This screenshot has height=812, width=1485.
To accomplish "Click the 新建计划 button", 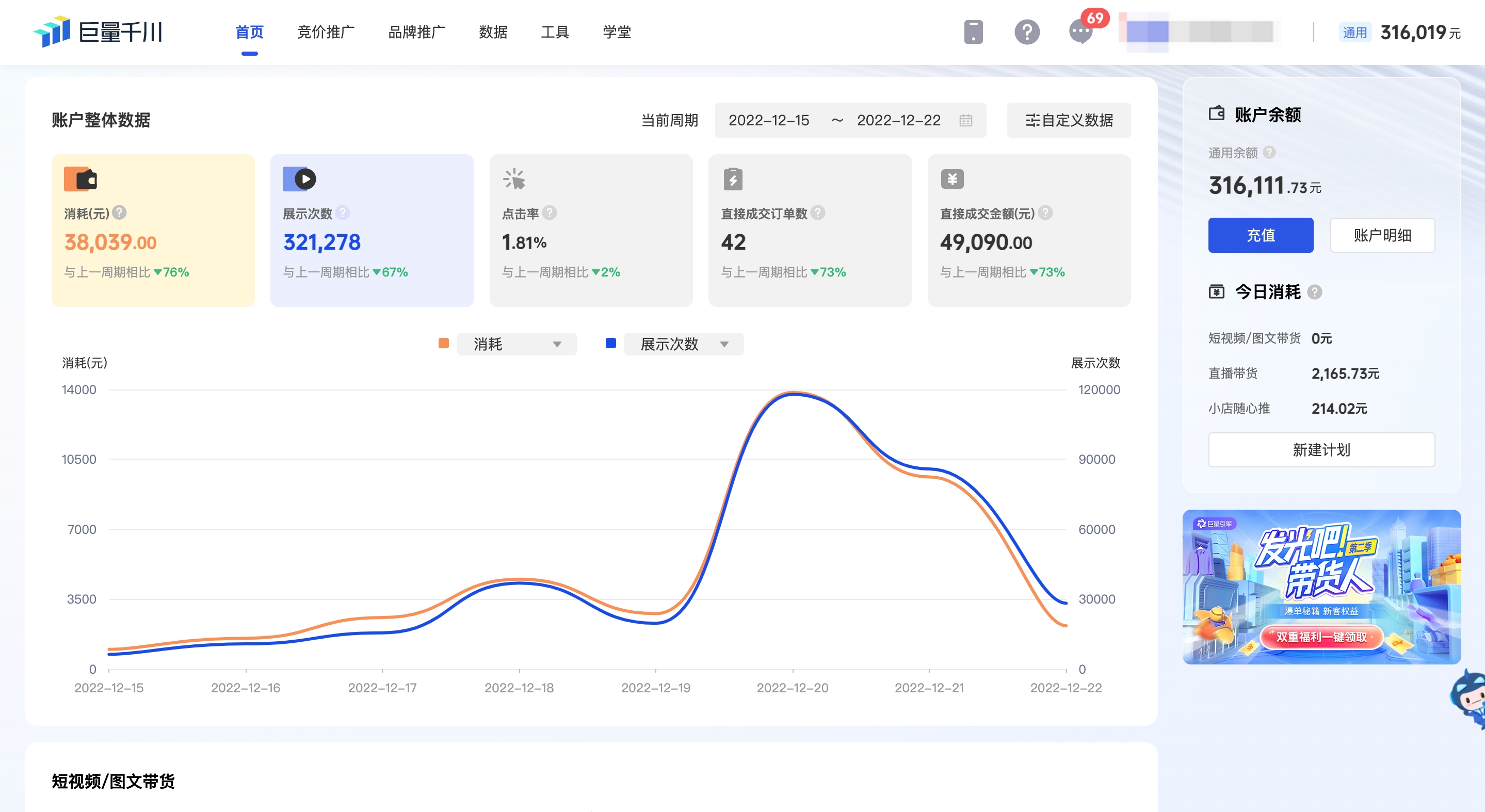I will click(x=1321, y=450).
